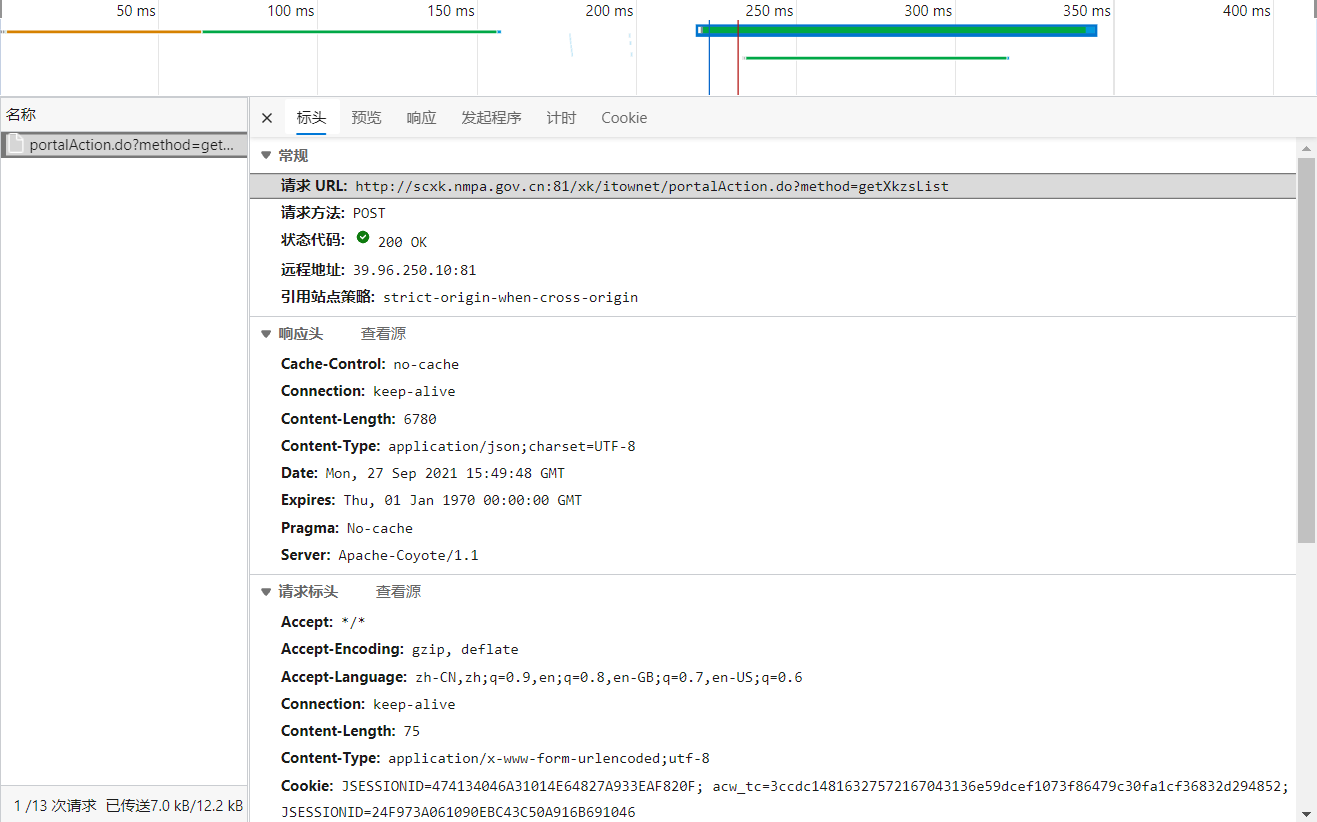The image size is (1317, 822).
Task: Click the 请求 URL value
Action: point(652,186)
